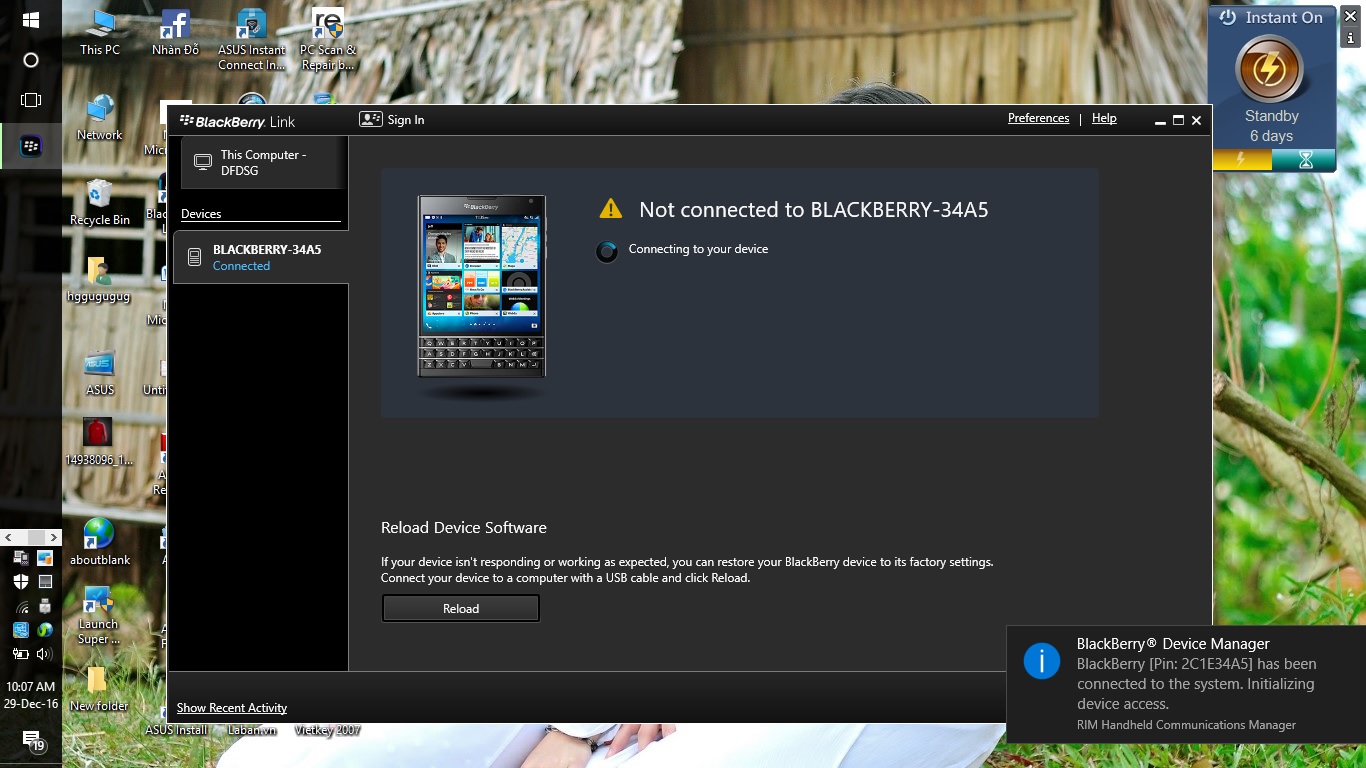The width and height of the screenshot is (1366, 768).
Task: Open This PC desktop icon
Action: tap(99, 33)
